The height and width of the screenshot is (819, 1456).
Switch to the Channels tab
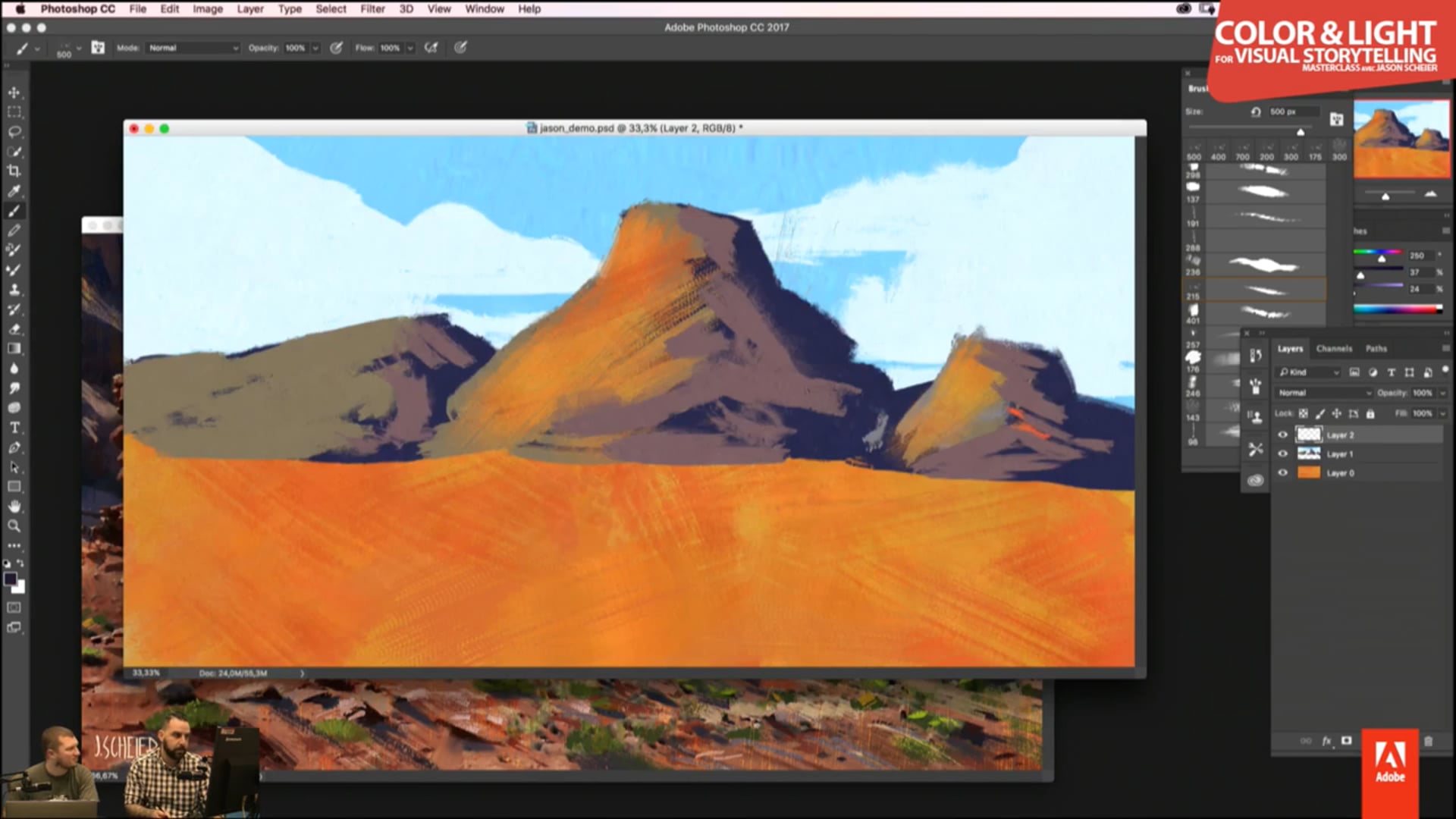[1333, 348]
